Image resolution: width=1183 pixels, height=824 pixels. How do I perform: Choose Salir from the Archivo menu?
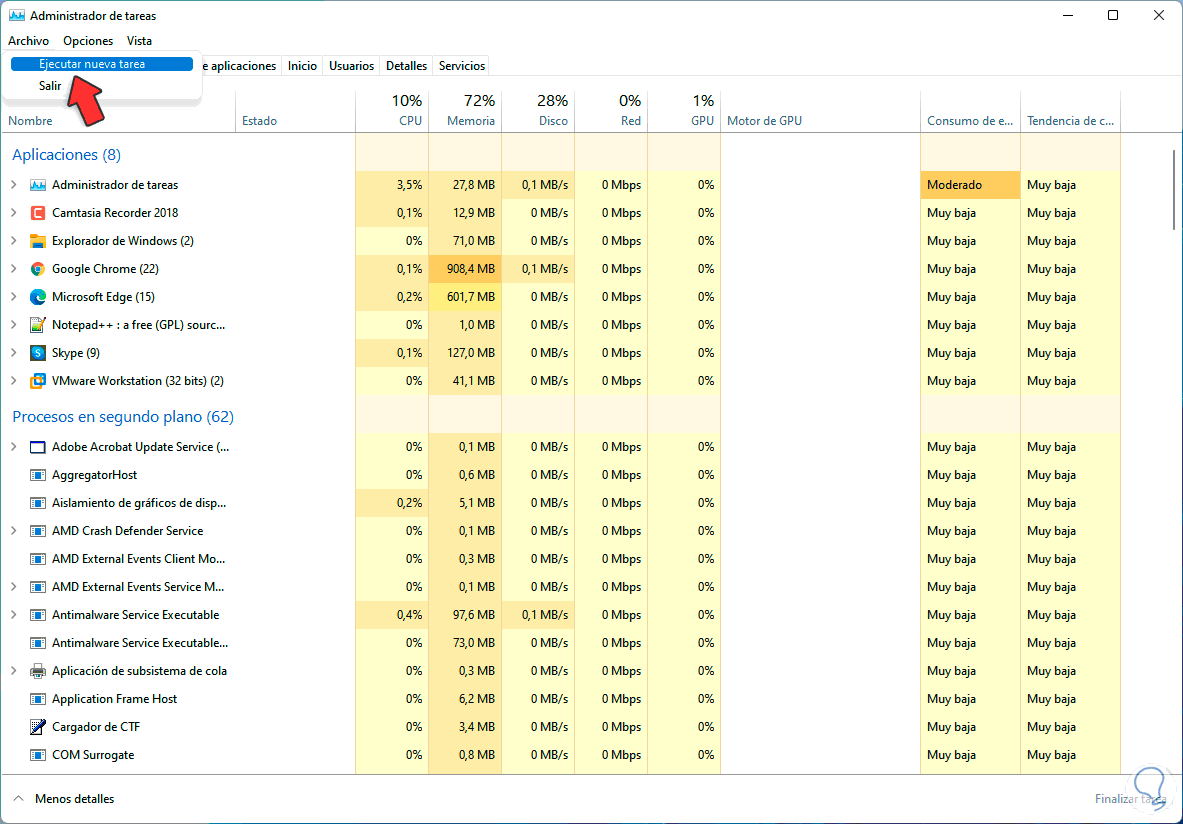[50, 86]
